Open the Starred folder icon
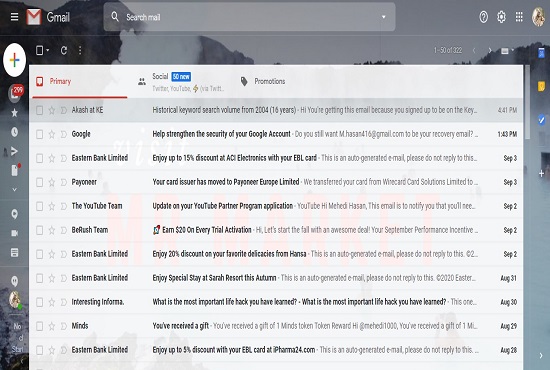 coord(14,113)
